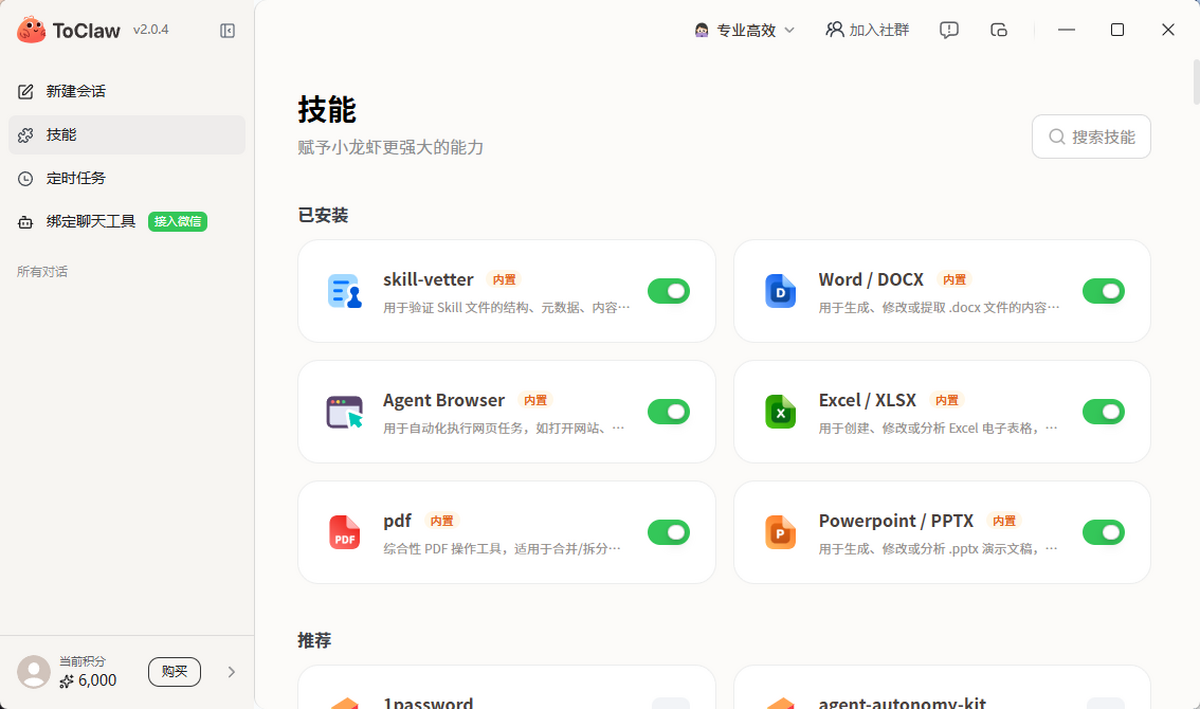Viewport: 1200px width, 709px height.
Task: Click the Powerpoint / PPTX skill icon
Action: click(x=780, y=532)
